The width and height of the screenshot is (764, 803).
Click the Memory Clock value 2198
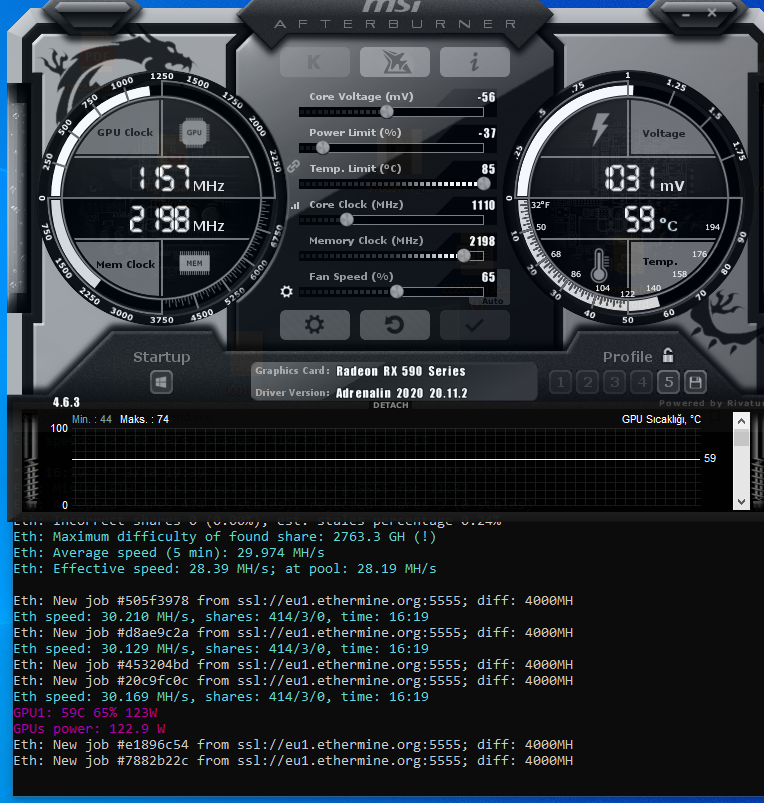[x=482, y=241]
